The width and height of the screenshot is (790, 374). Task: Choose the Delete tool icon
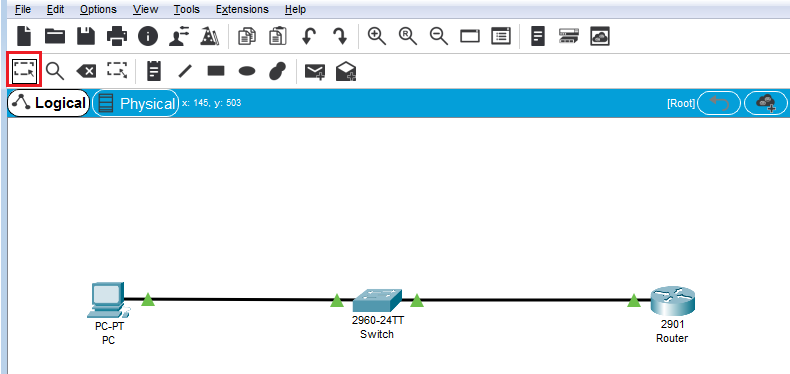(86, 72)
